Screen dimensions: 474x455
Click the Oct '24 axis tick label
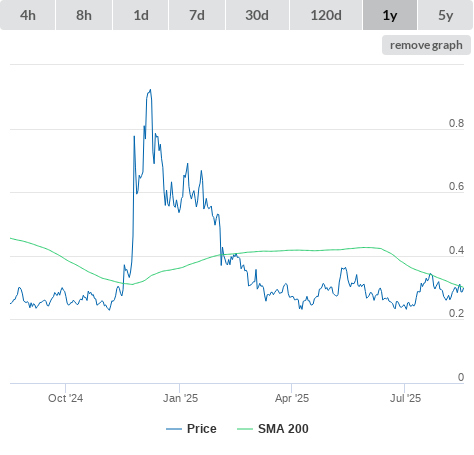(x=65, y=398)
